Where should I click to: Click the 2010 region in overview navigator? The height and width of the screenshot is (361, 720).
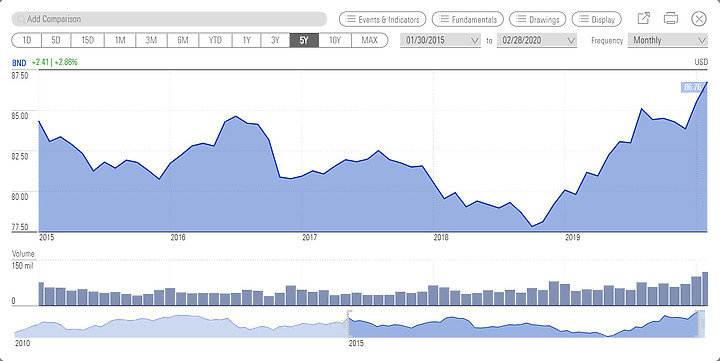coord(21,343)
